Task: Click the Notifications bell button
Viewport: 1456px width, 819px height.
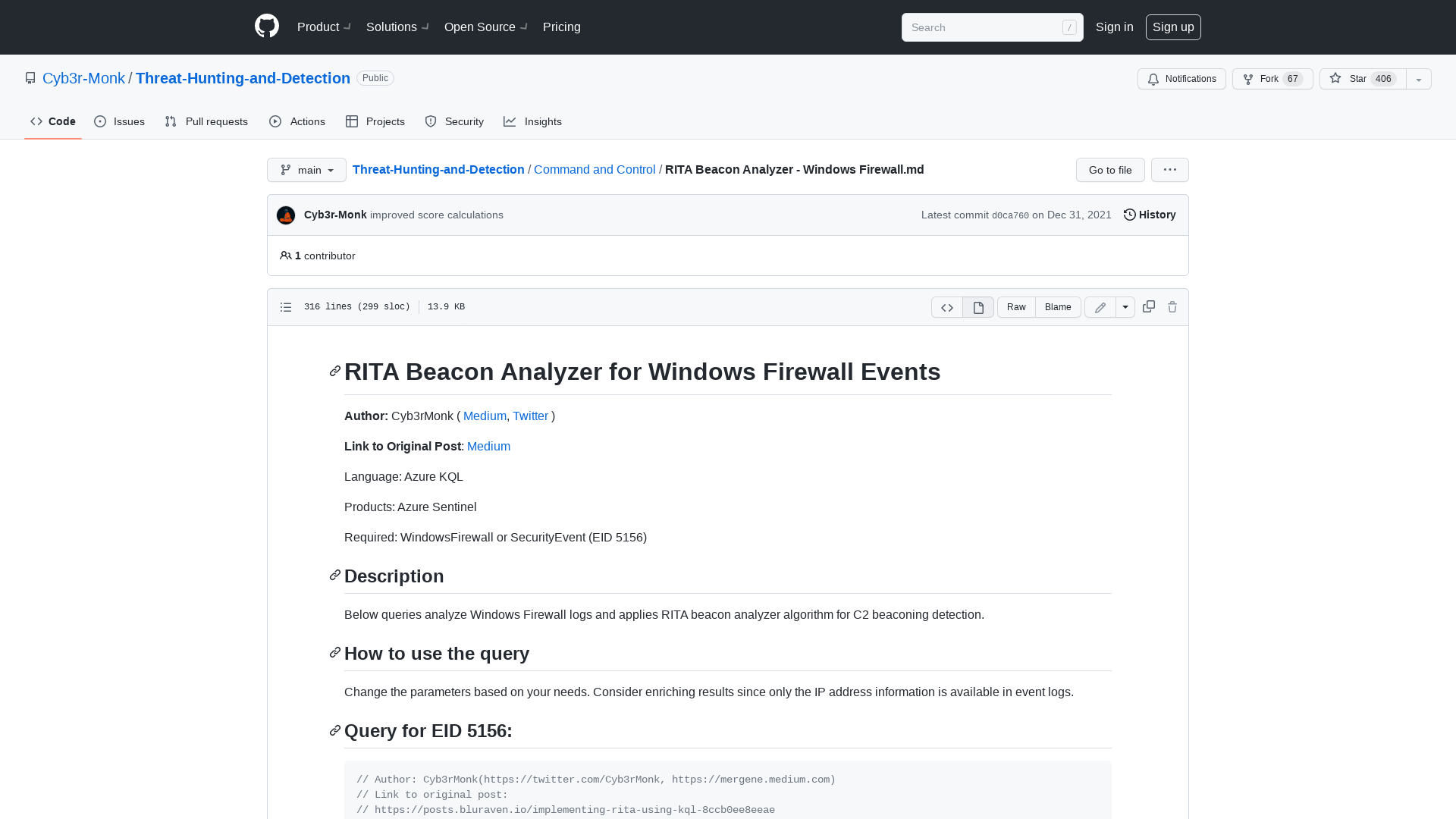Action: 1181,79
